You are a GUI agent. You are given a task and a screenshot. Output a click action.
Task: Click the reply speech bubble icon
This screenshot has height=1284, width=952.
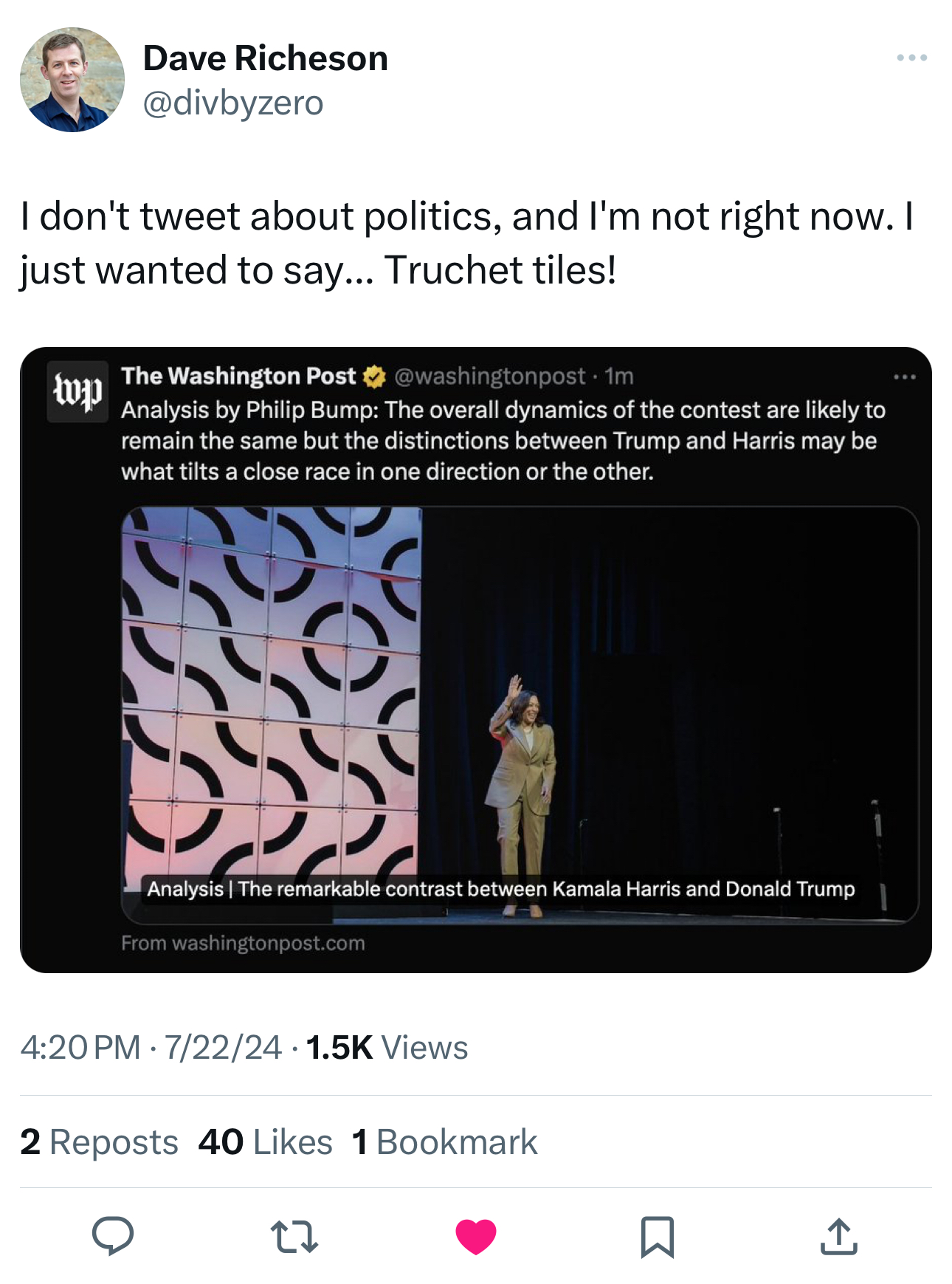tap(112, 1235)
